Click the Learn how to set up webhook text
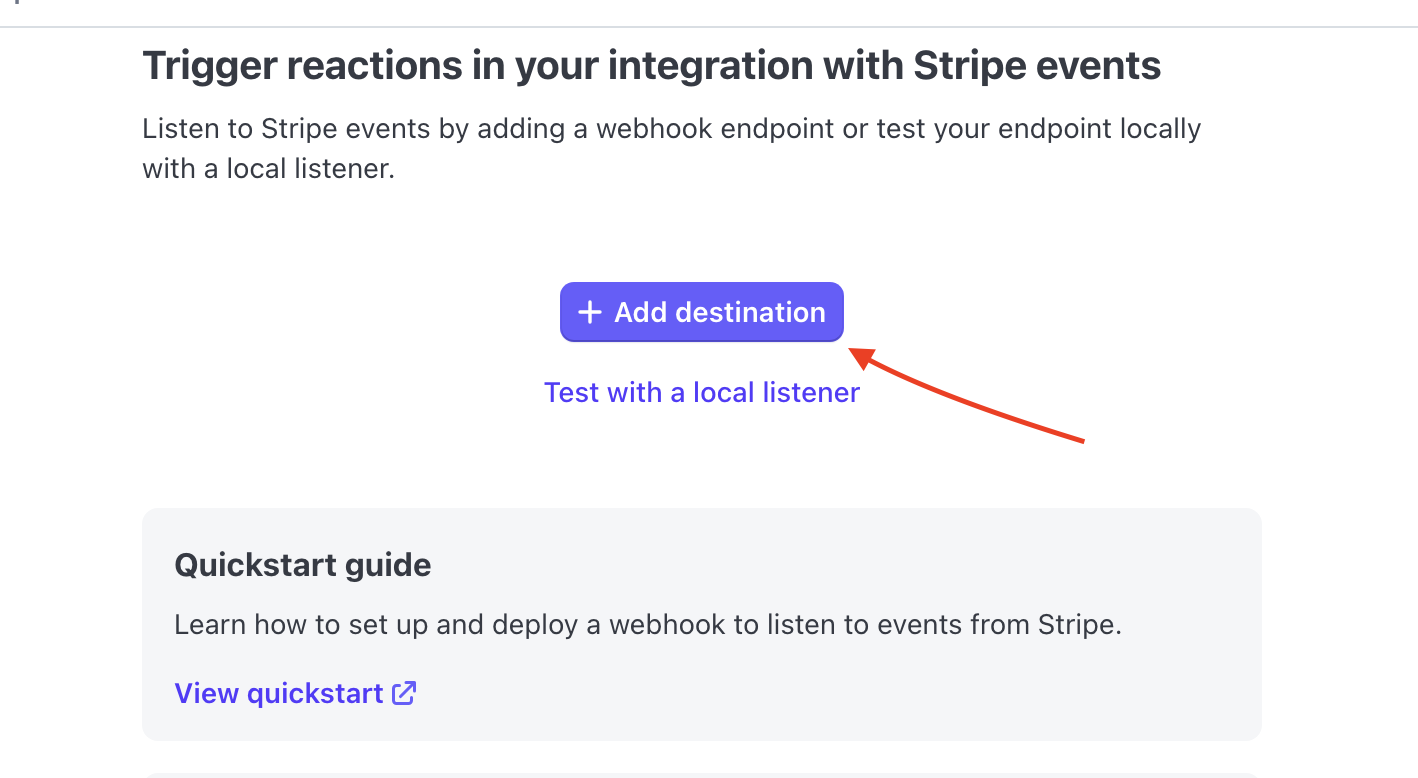This screenshot has width=1418, height=778. (648, 625)
